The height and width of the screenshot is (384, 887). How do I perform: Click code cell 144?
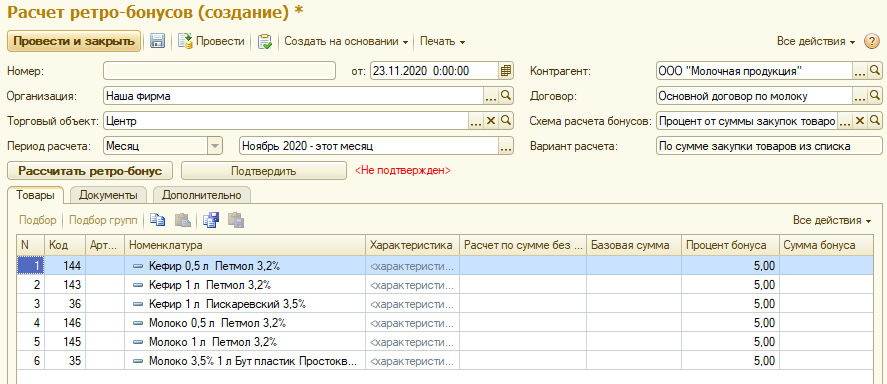pyautogui.click(x=65, y=265)
